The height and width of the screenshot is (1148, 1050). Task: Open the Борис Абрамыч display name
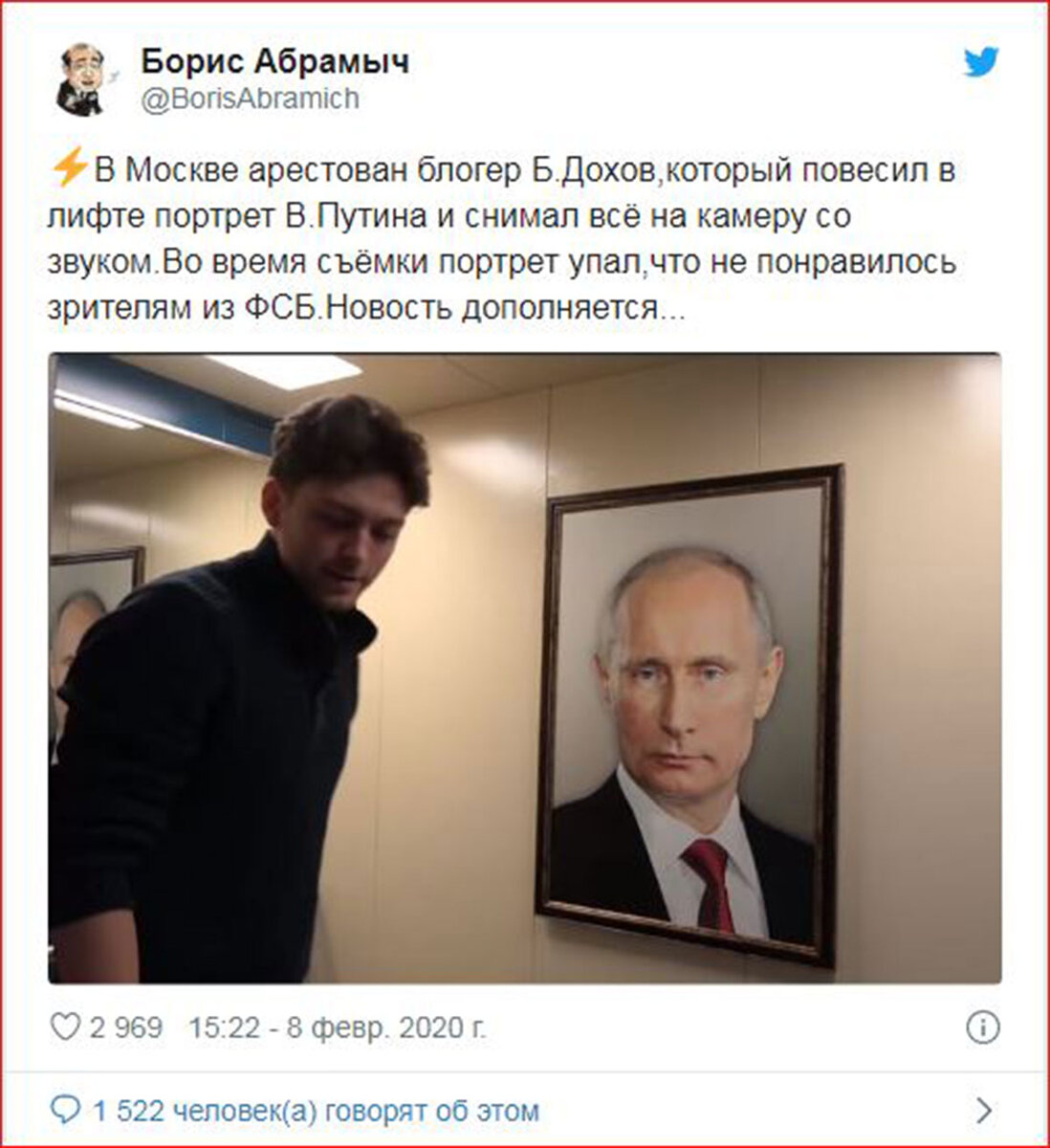(x=275, y=62)
